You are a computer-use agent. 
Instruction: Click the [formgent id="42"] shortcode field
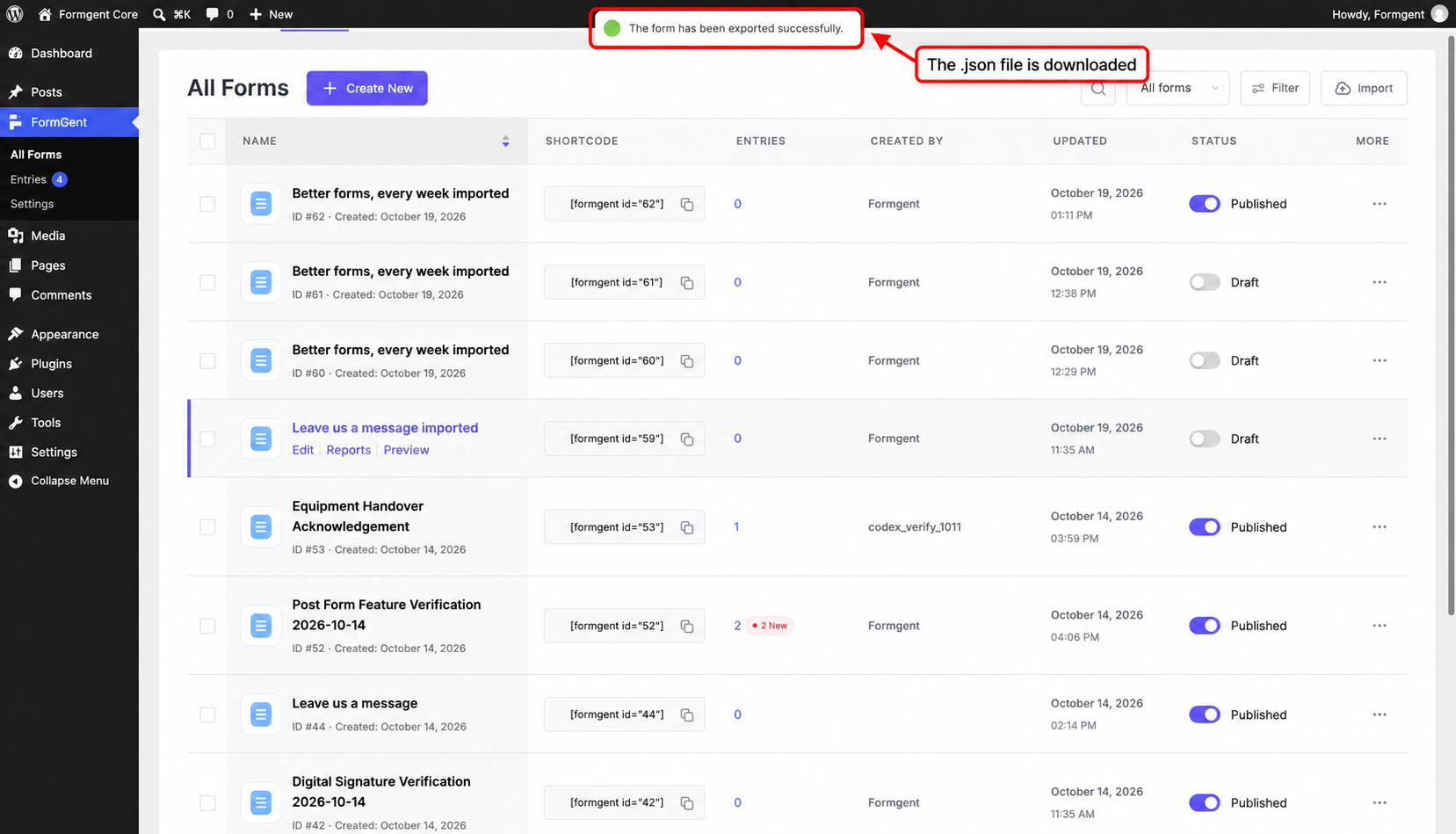click(x=624, y=802)
